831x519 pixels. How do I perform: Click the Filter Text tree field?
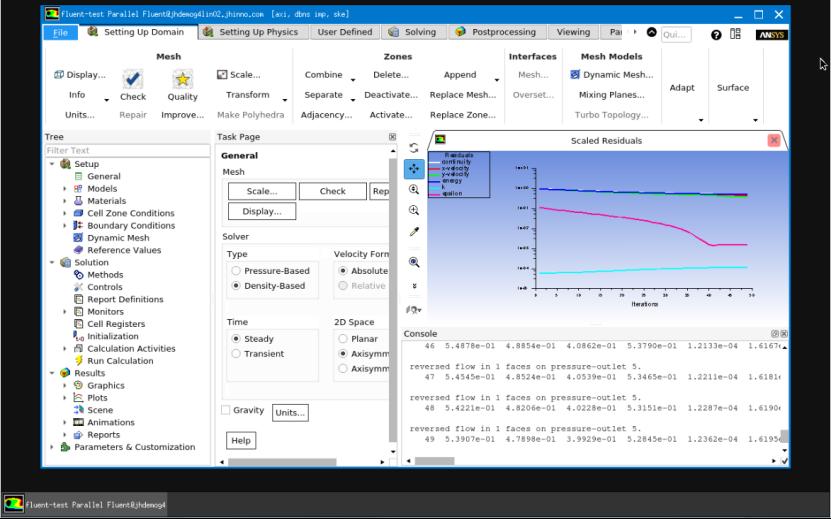coord(127,151)
